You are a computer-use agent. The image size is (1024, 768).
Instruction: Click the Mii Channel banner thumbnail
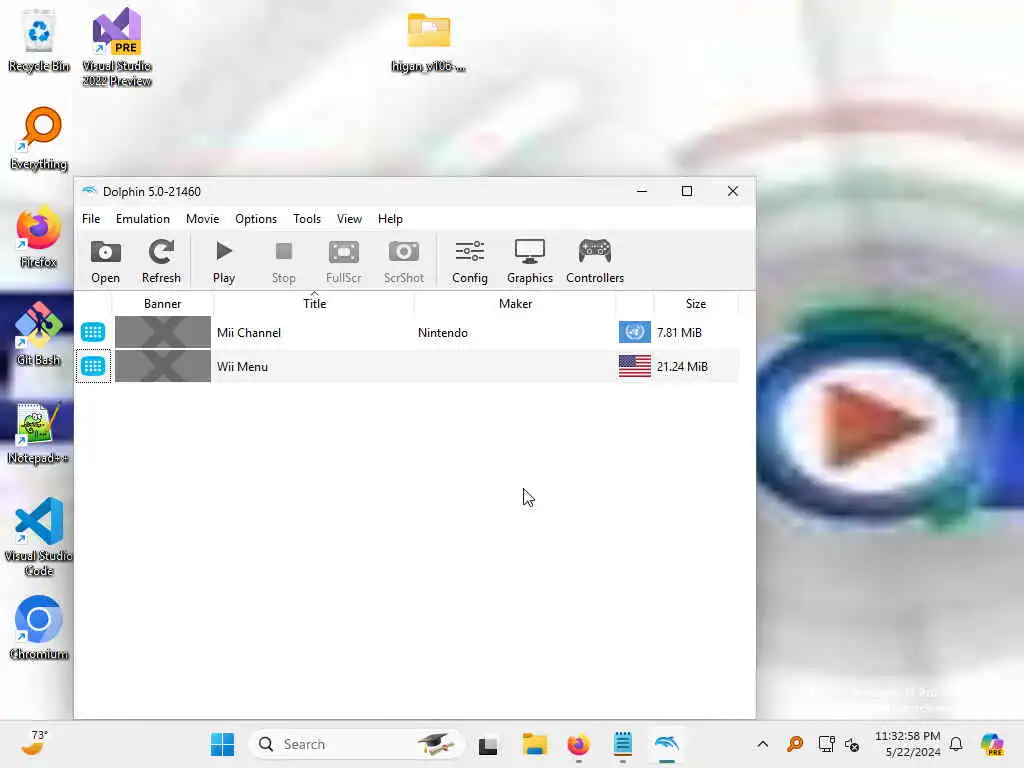point(163,332)
